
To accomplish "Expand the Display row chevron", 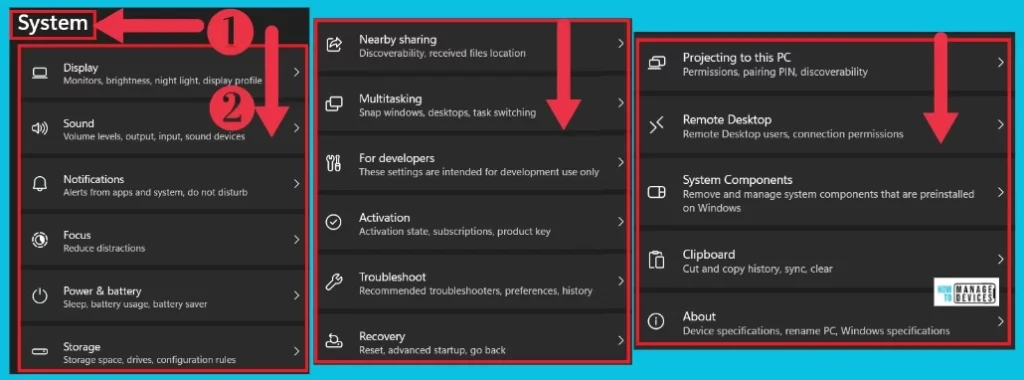I will point(296,72).
